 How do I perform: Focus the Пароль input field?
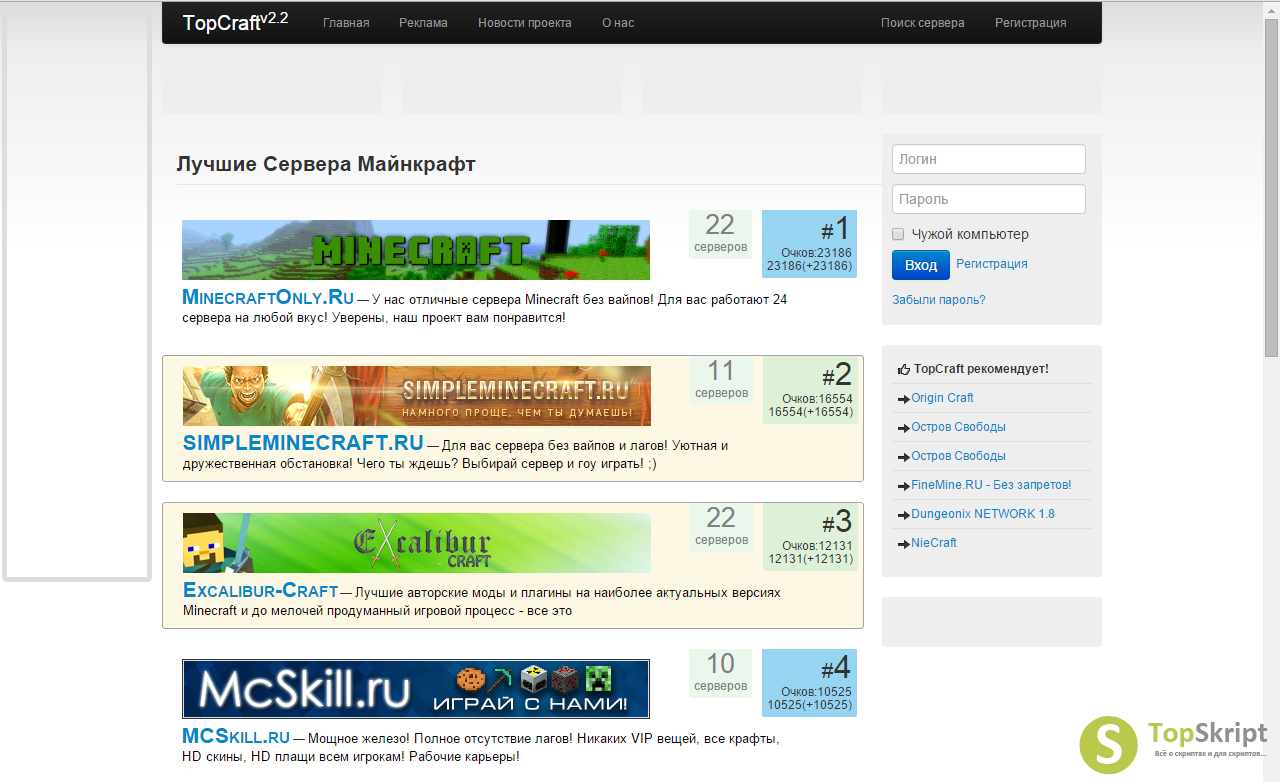click(989, 199)
